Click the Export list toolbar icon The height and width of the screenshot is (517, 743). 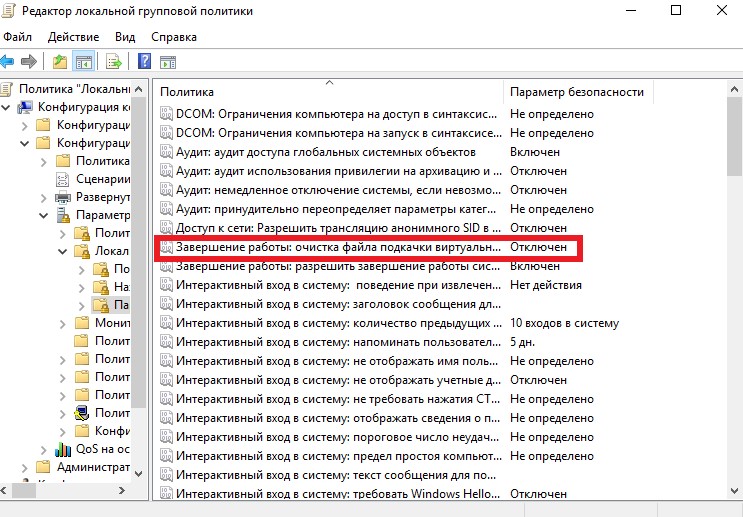114,62
